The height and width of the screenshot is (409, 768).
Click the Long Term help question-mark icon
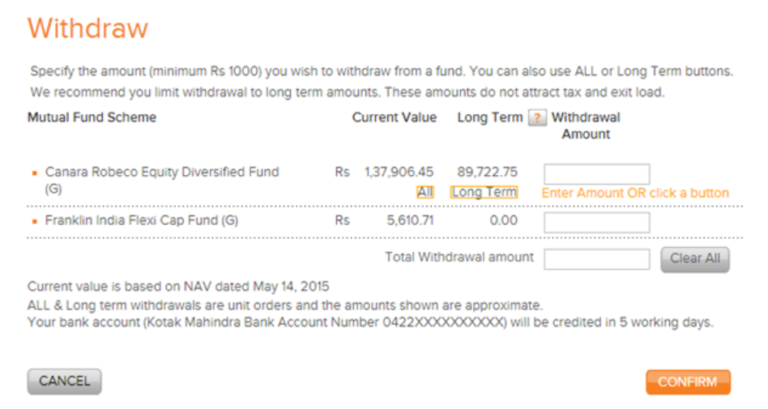(x=538, y=118)
